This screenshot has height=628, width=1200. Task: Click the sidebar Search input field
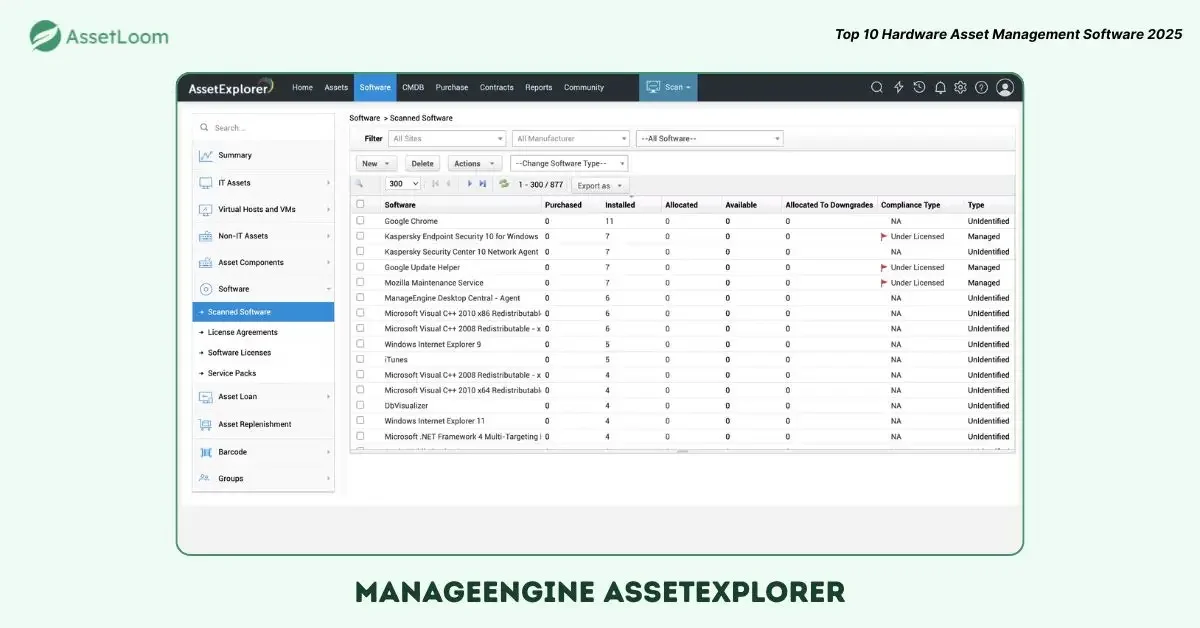(x=265, y=128)
